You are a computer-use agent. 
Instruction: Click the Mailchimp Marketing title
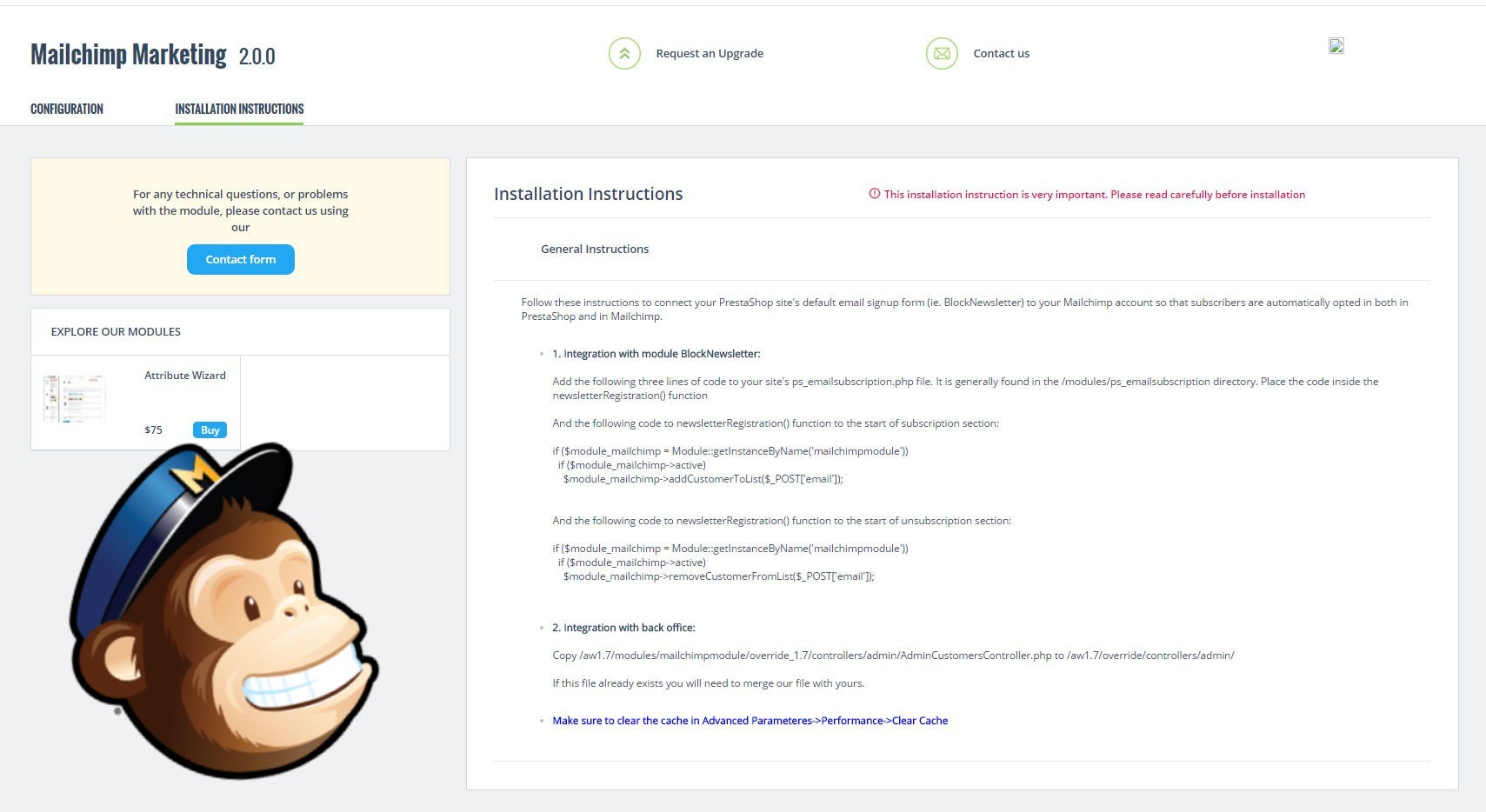(129, 55)
